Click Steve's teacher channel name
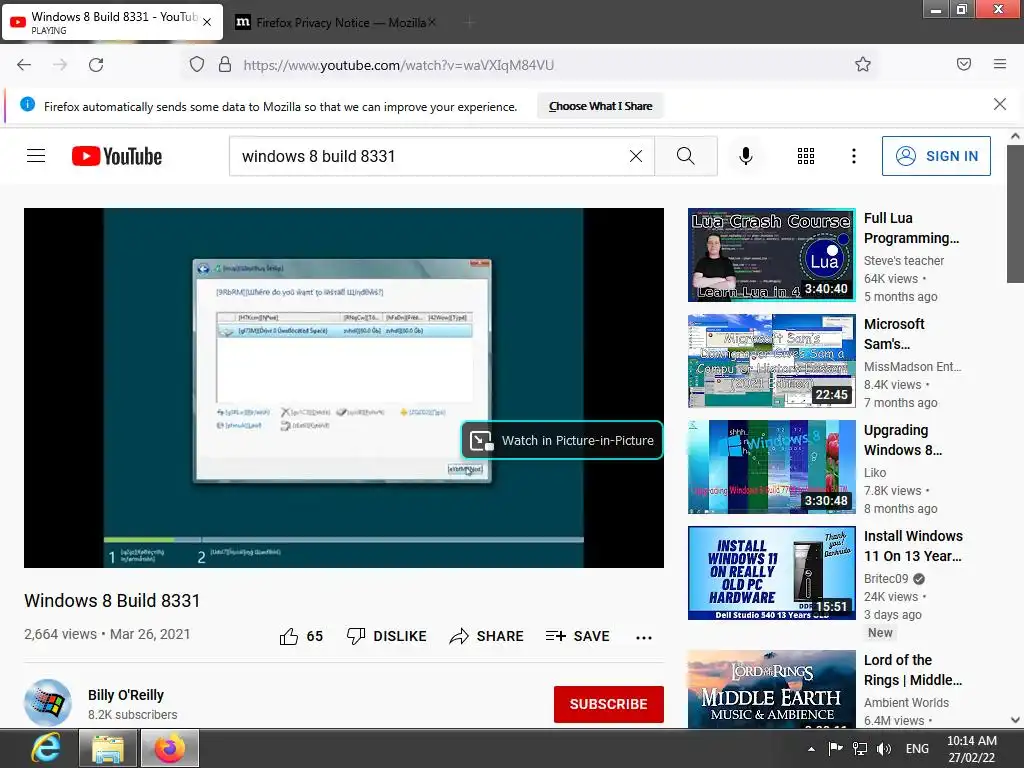Viewport: 1024px width, 768px height. (904, 261)
